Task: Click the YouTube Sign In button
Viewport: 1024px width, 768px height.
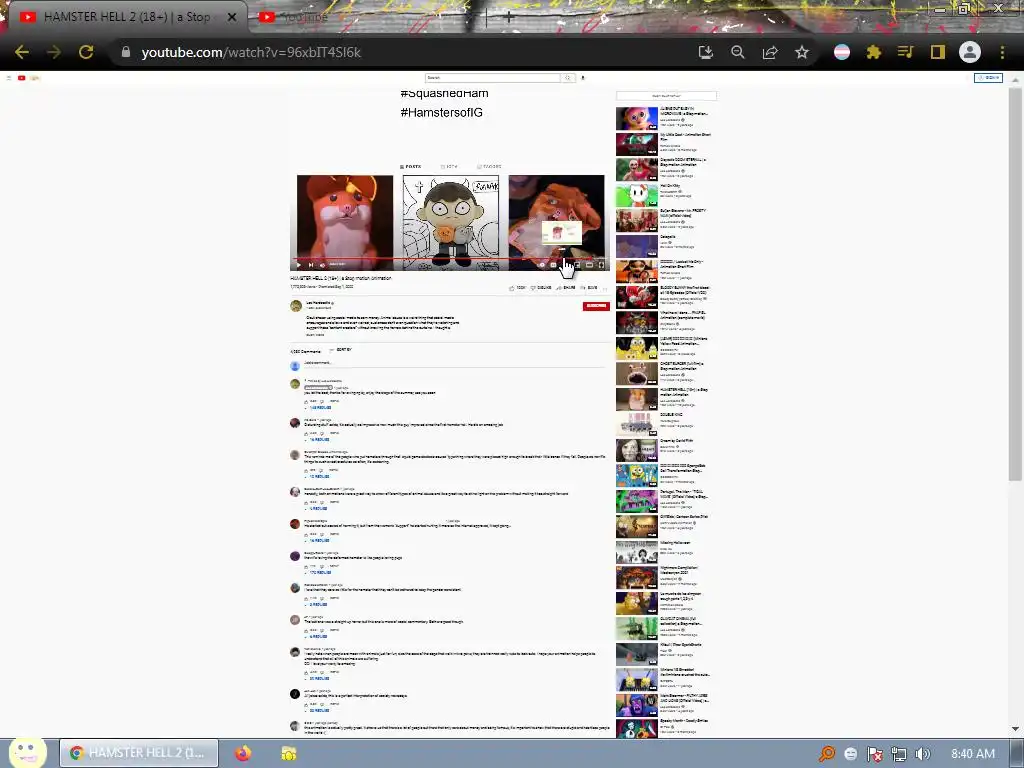Action: [988, 78]
